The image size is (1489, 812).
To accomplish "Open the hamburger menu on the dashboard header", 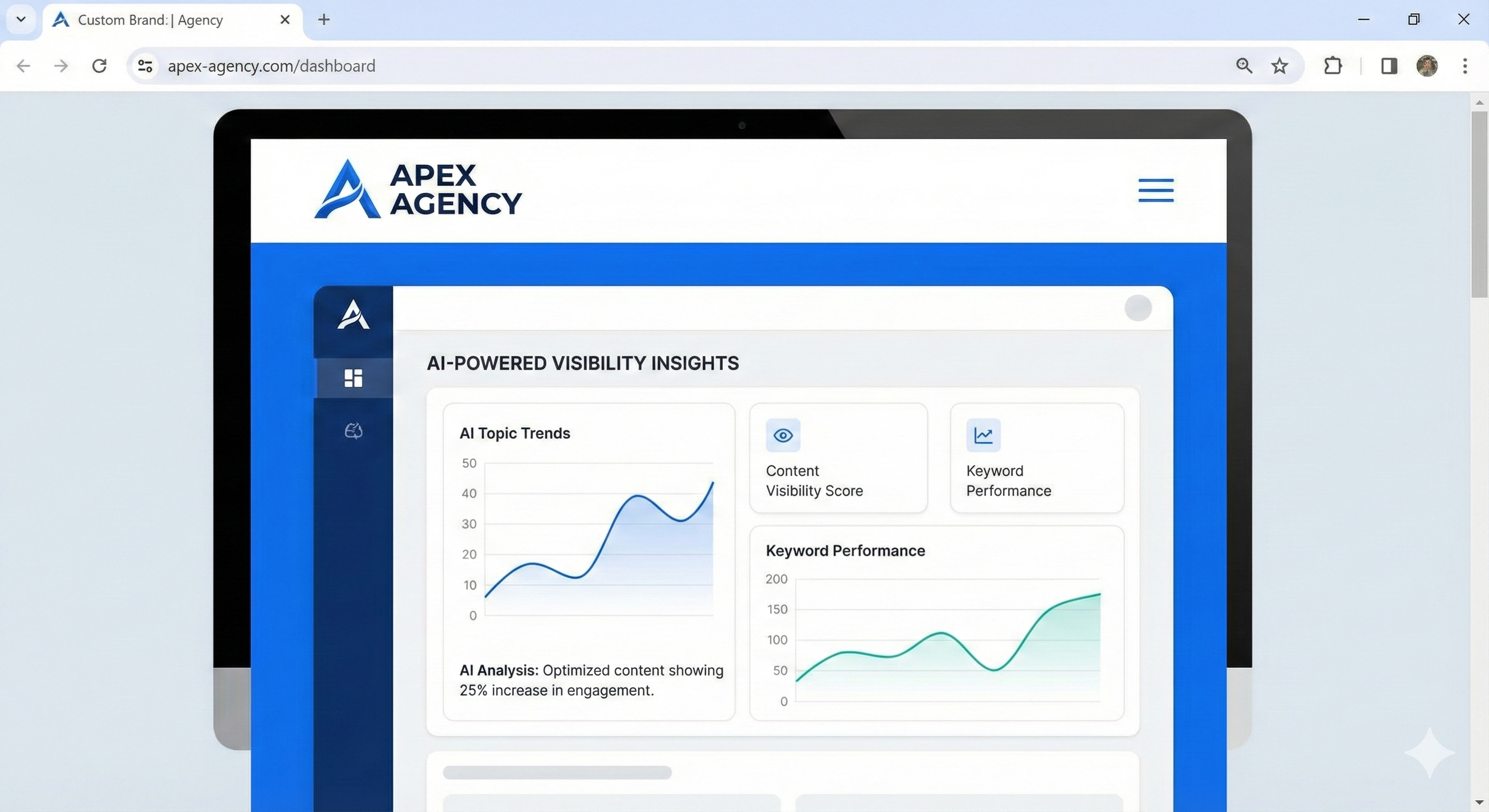I will [1155, 191].
